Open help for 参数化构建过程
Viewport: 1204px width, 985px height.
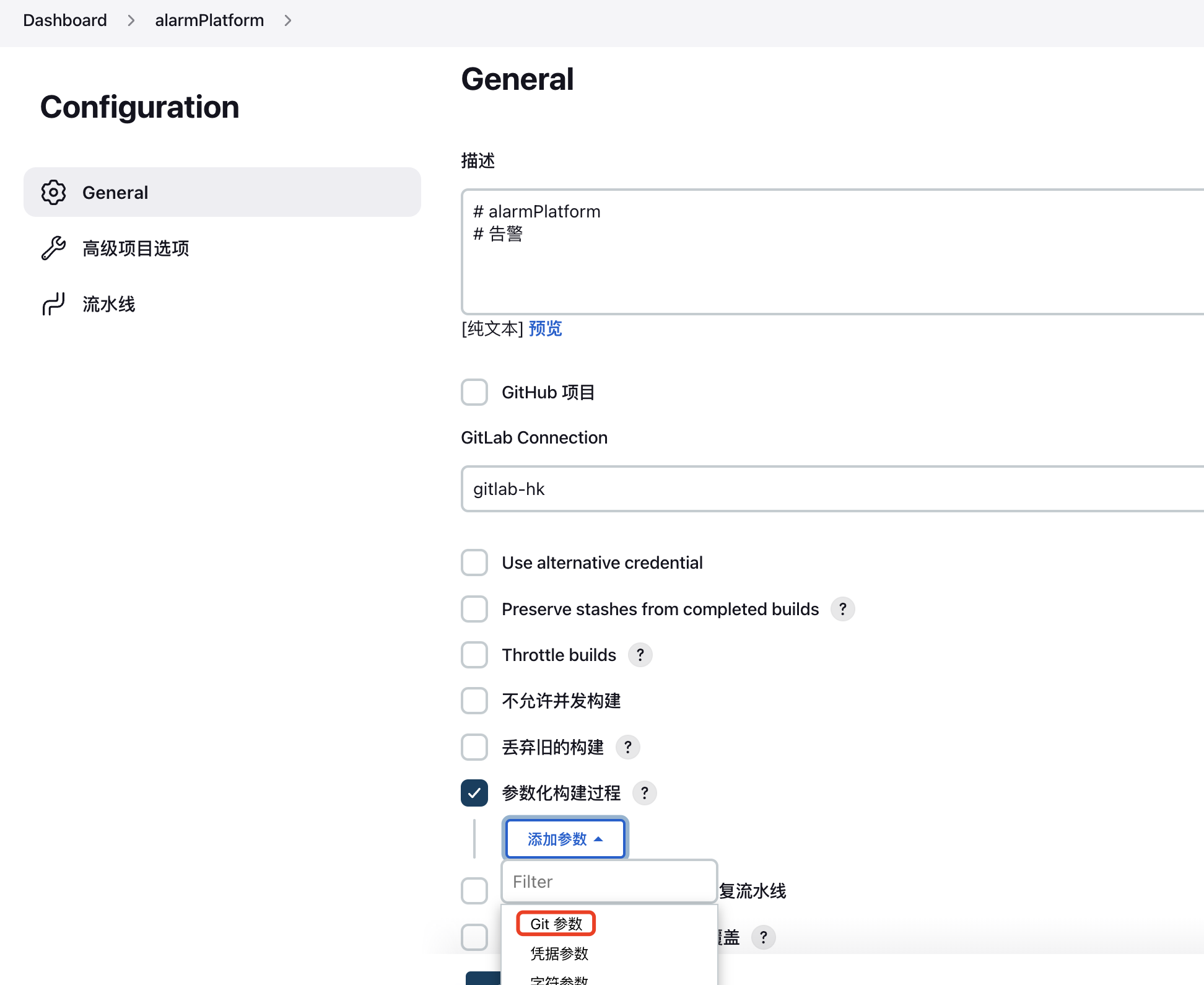[x=645, y=793]
